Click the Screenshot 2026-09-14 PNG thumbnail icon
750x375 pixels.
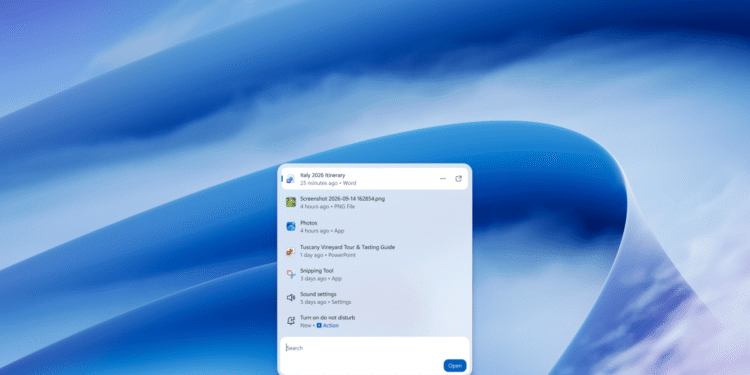pos(291,202)
